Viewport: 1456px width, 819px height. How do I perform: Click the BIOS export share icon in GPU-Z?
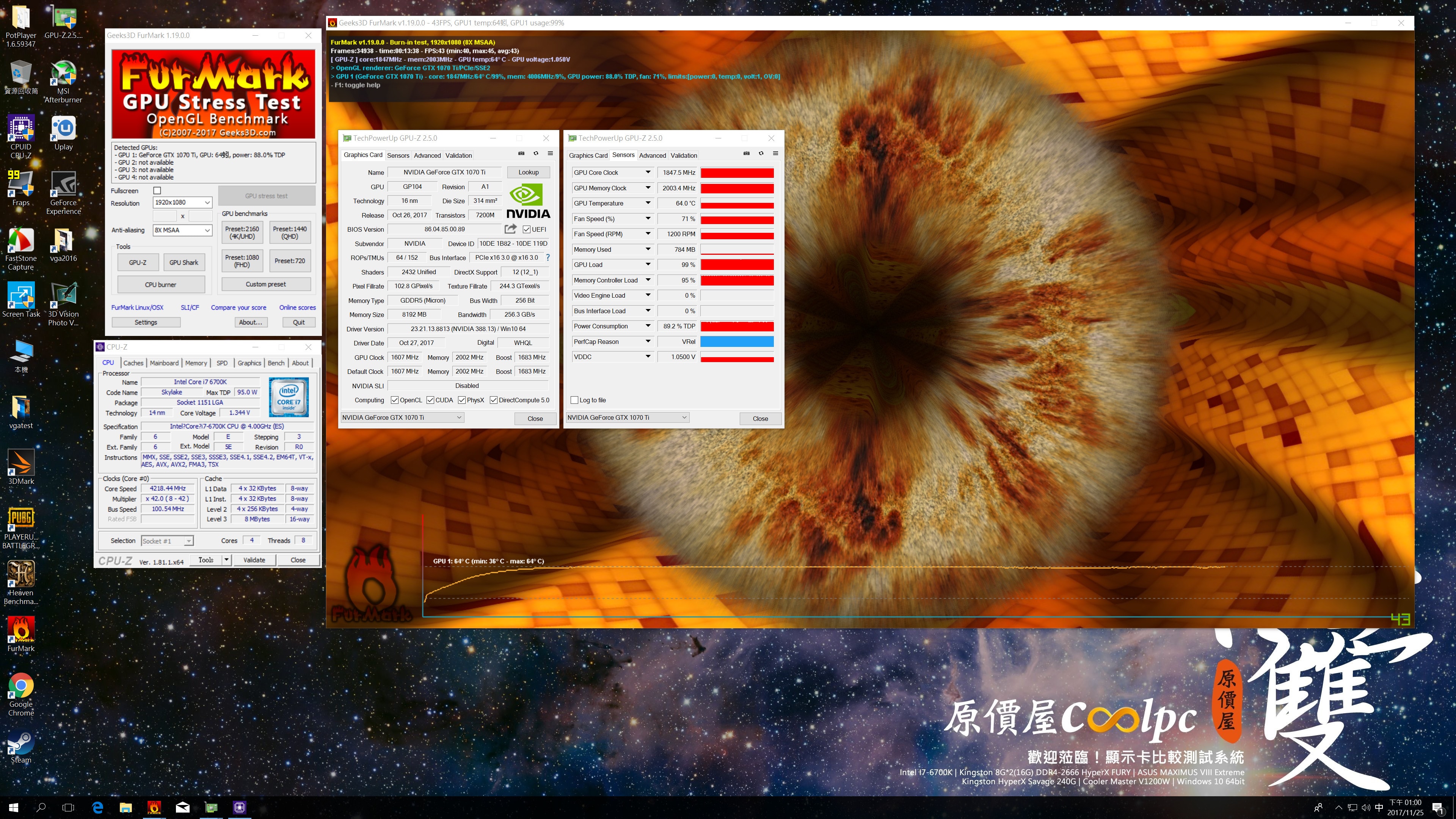click(510, 229)
